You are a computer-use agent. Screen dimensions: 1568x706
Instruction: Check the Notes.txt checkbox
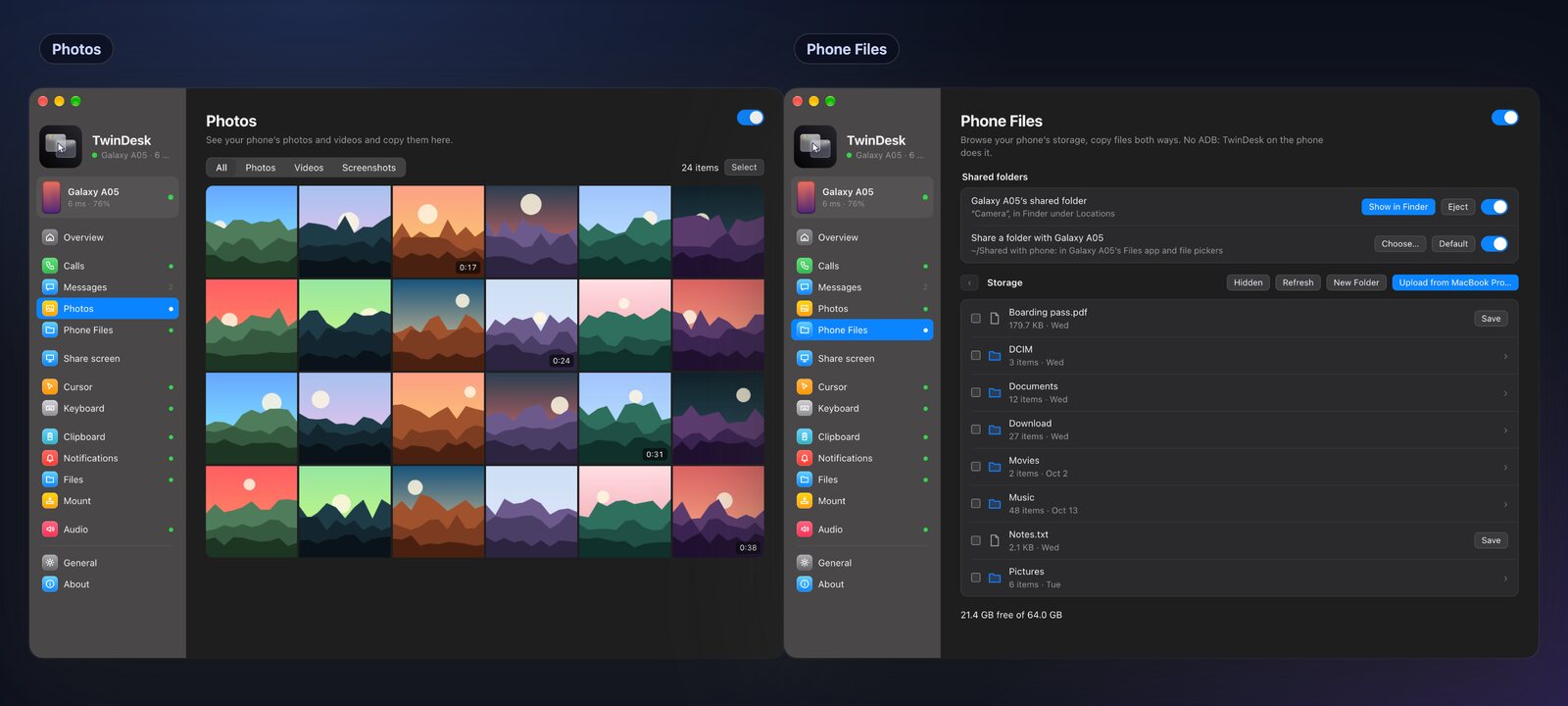click(976, 540)
